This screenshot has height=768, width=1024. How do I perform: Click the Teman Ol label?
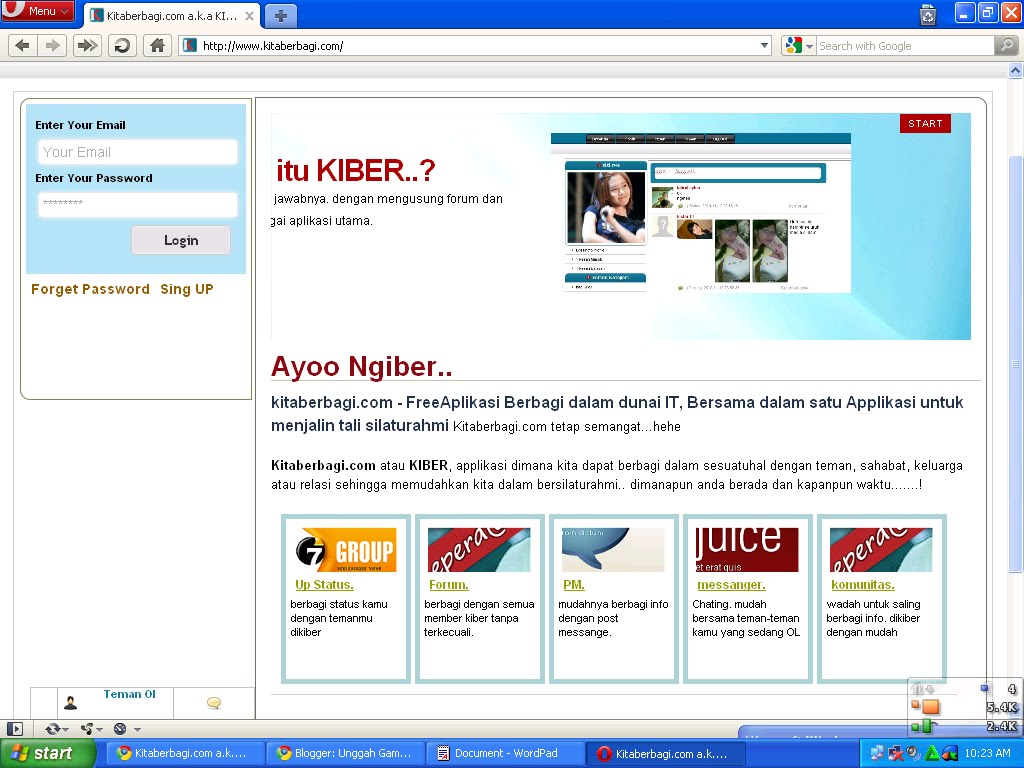tap(129, 694)
